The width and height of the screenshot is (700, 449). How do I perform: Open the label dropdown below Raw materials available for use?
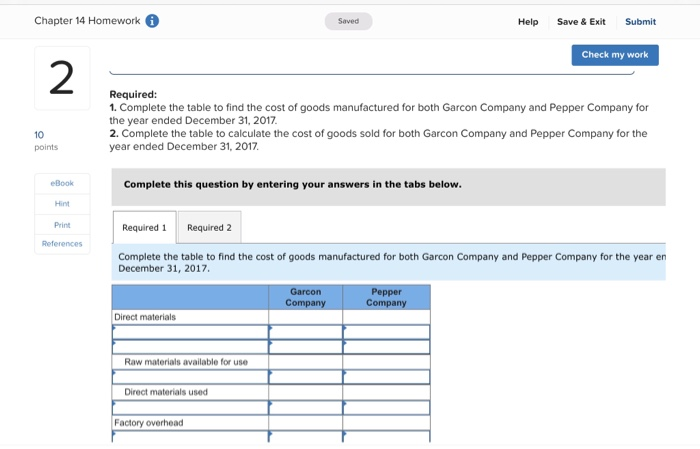(190, 377)
